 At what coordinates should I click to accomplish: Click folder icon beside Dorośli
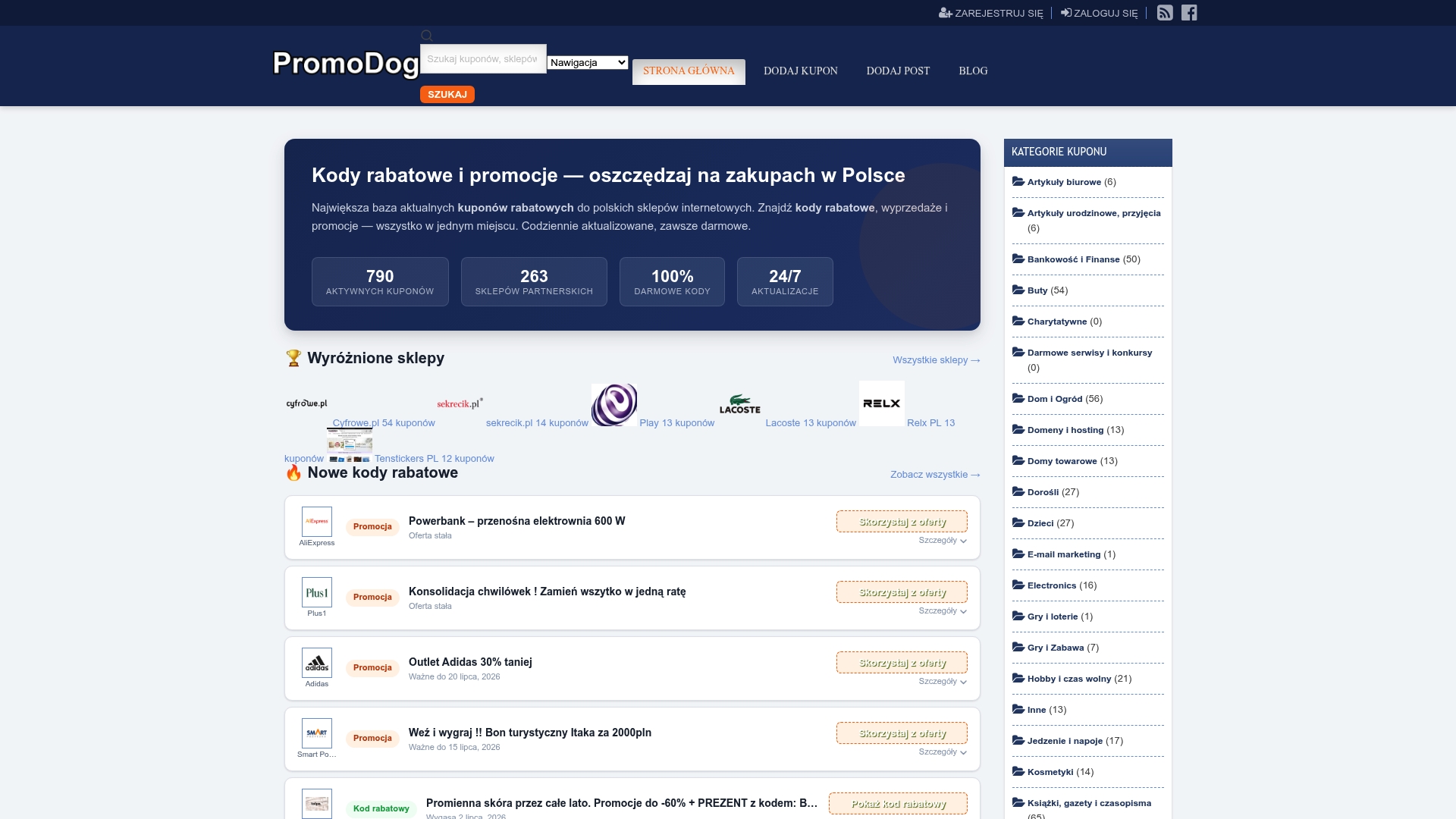1018,491
